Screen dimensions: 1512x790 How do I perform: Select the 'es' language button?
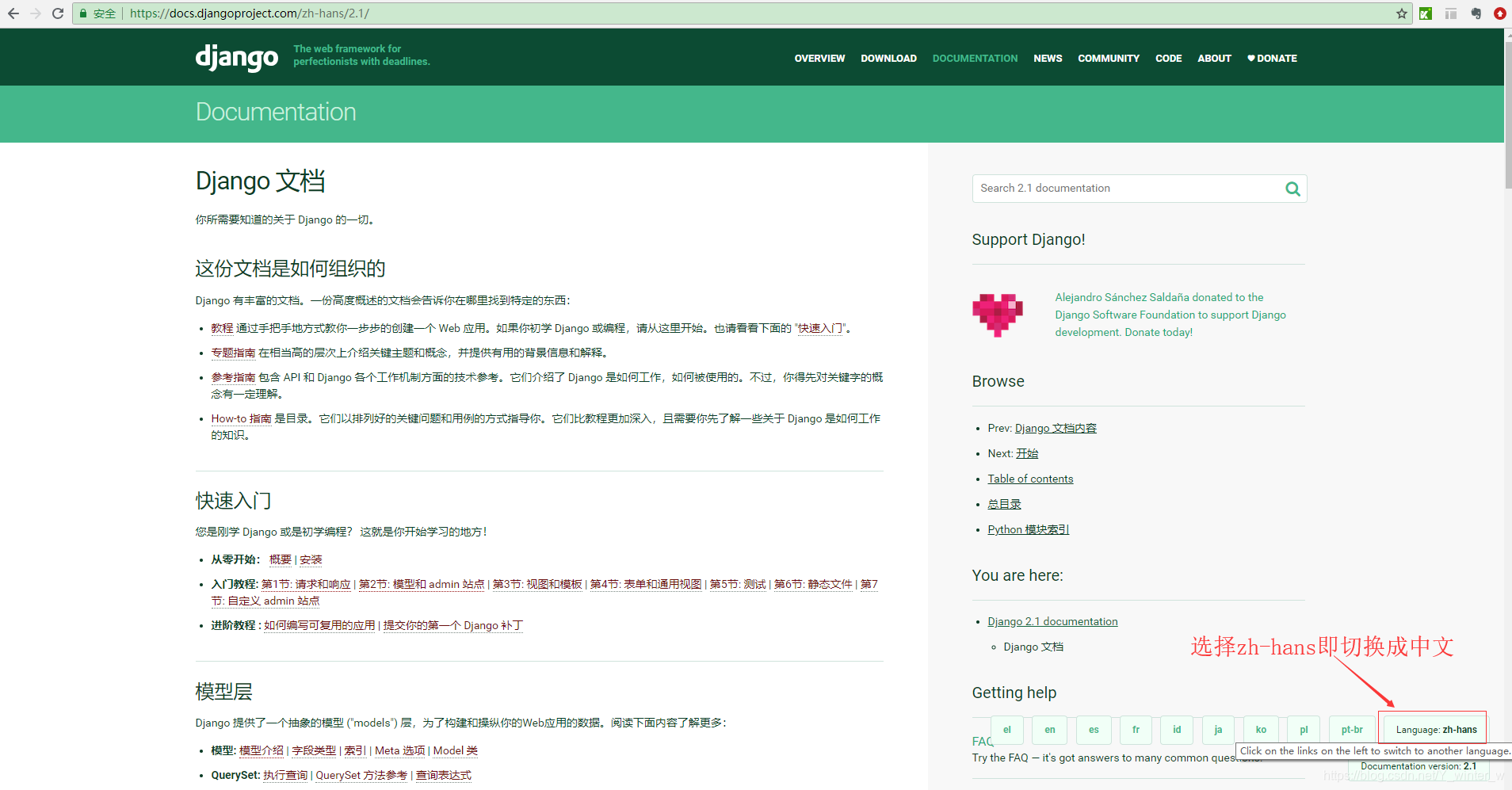coord(1094,730)
